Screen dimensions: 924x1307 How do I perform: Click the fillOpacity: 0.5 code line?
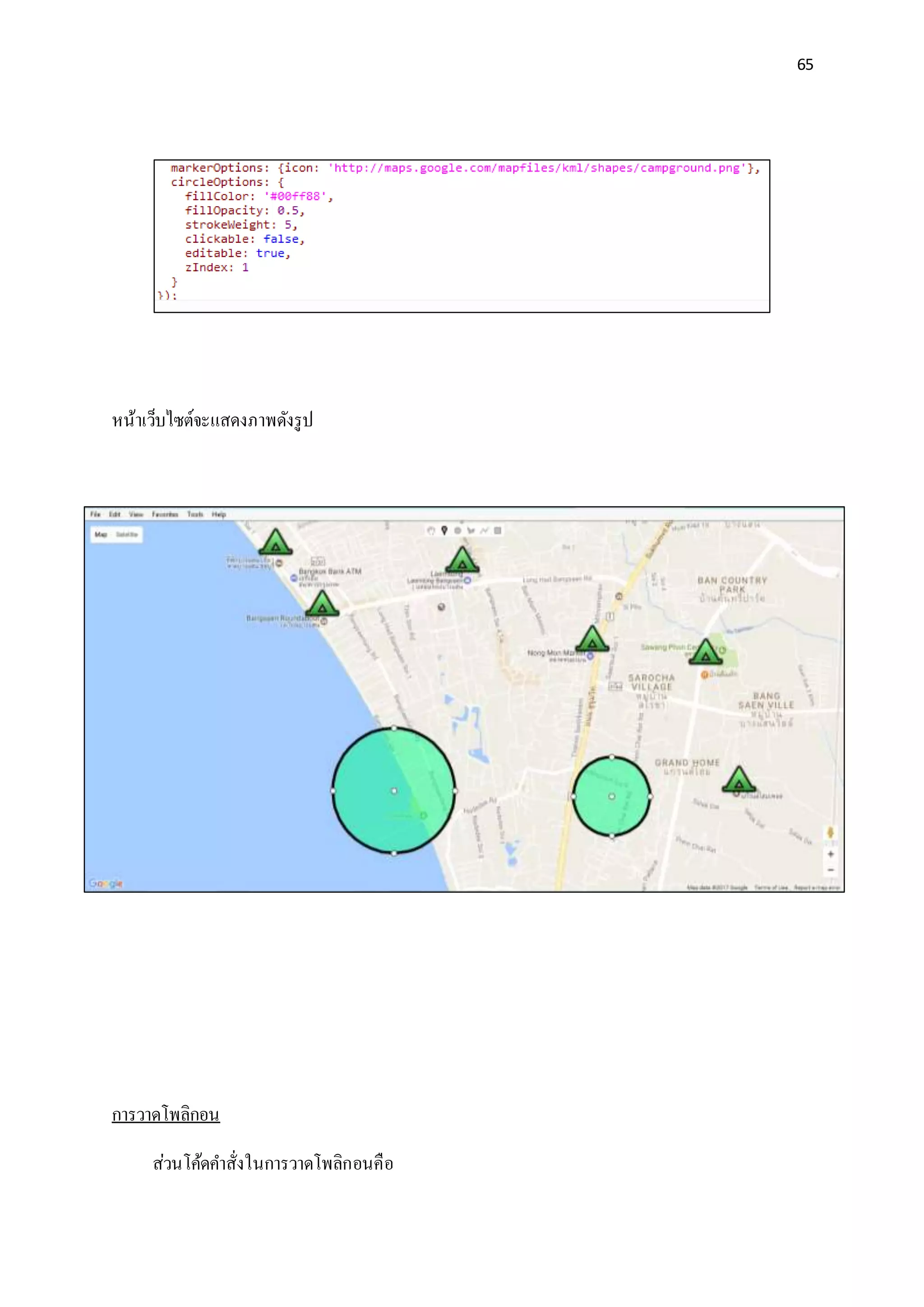245,211
